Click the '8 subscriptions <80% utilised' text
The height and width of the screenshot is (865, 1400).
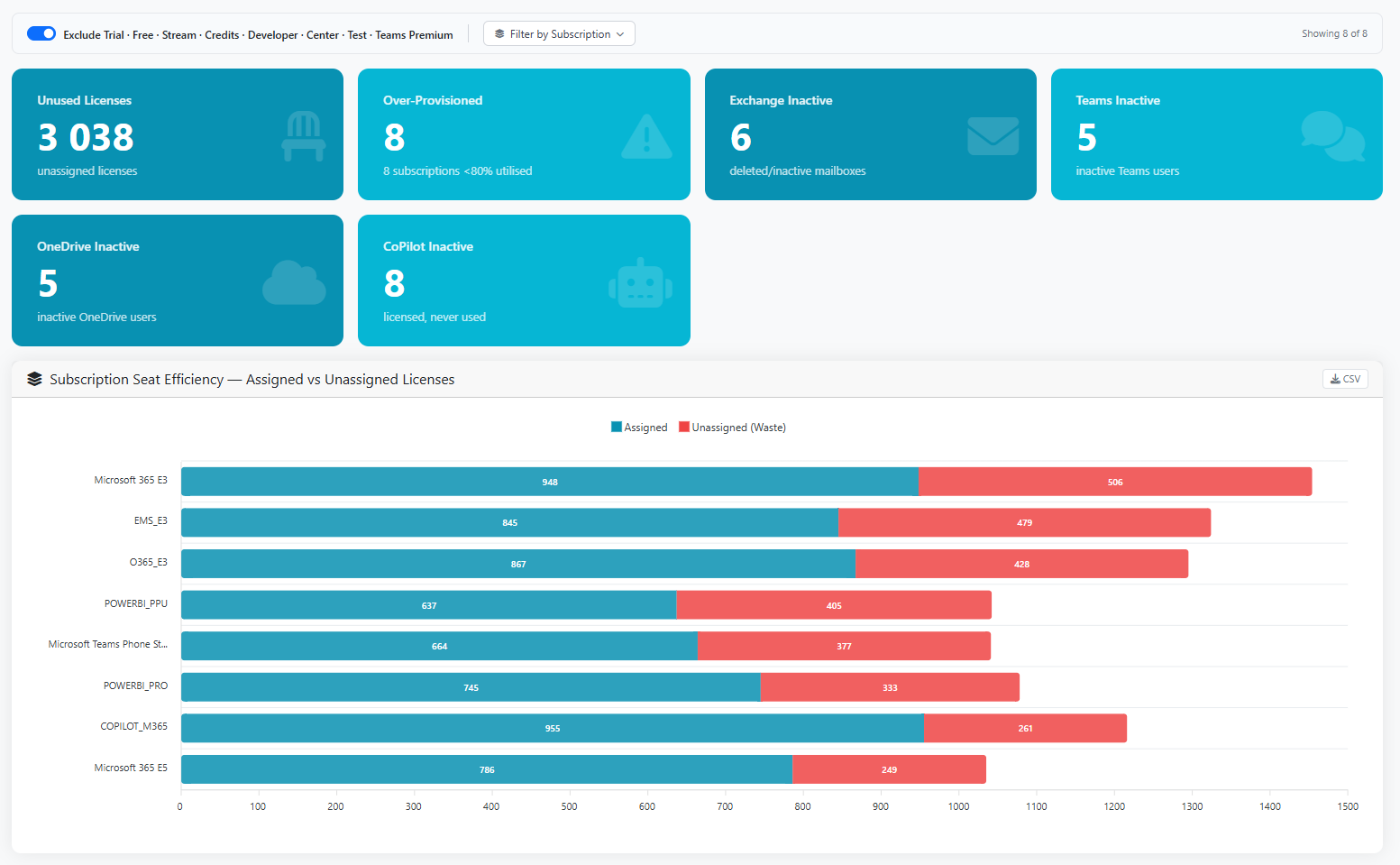[458, 170]
